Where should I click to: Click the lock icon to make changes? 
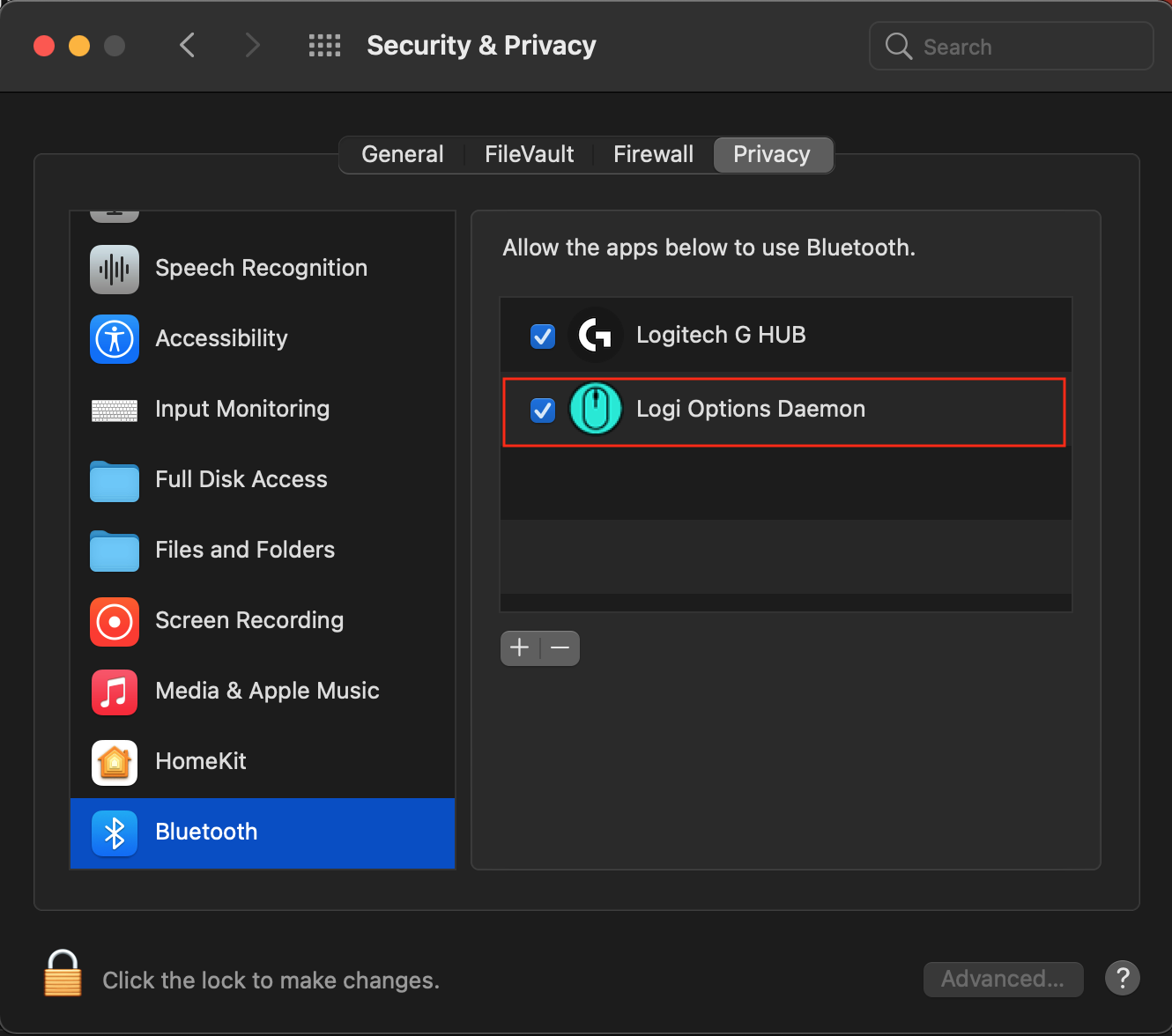[63, 973]
